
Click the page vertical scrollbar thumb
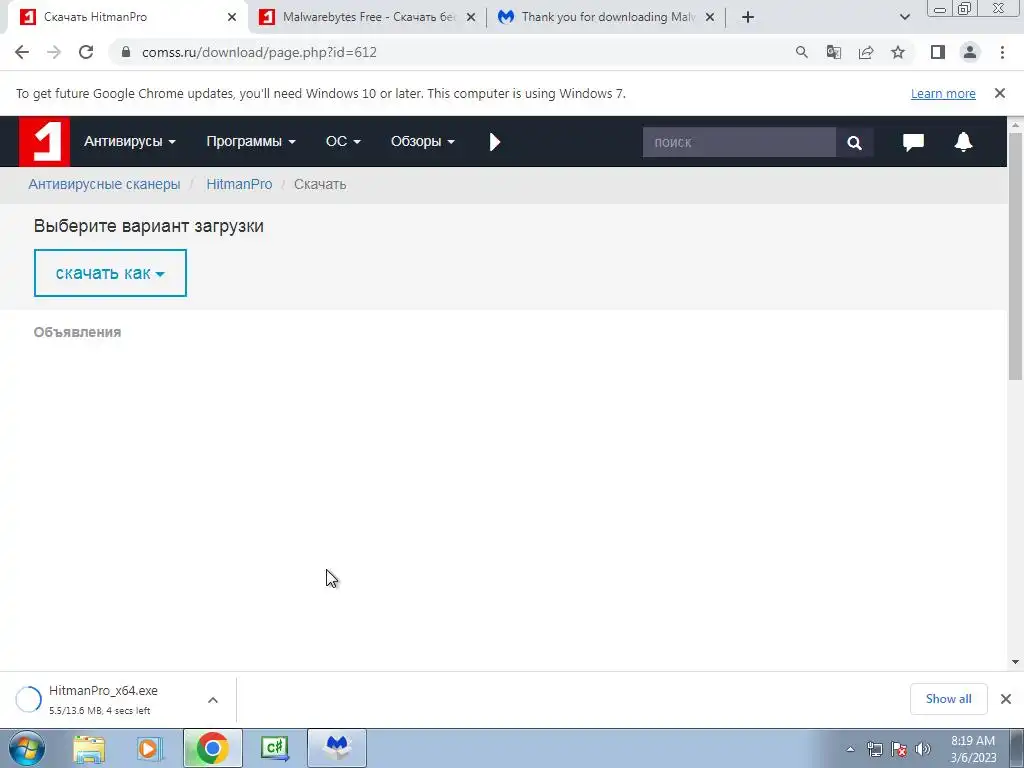tap(1015, 255)
